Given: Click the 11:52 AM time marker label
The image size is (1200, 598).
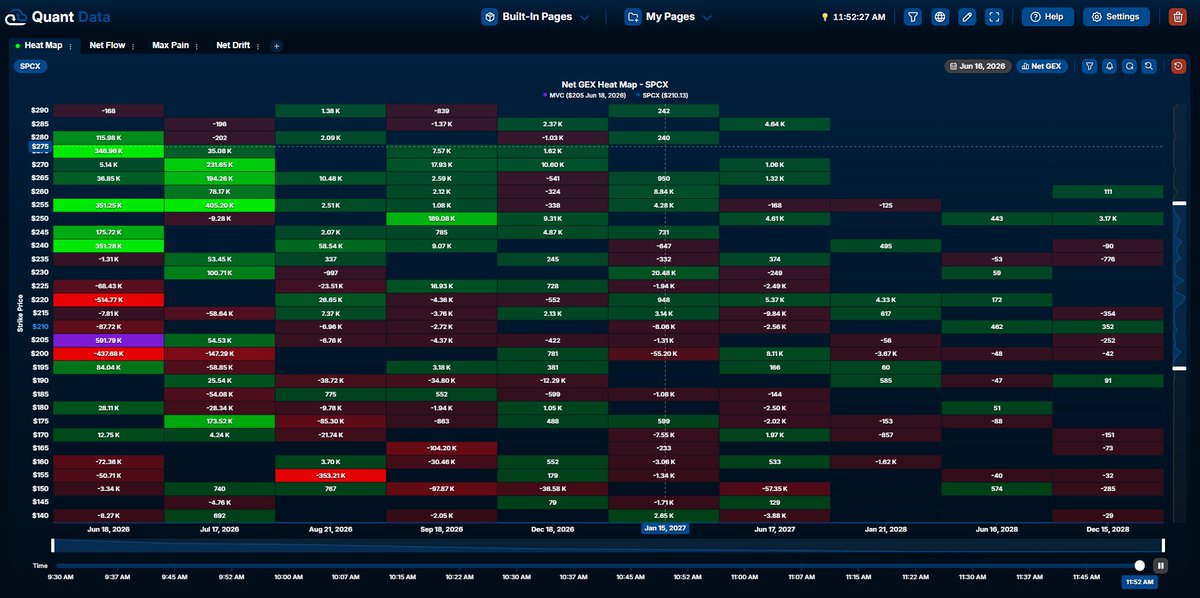Looking at the screenshot, I should click(1140, 582).
